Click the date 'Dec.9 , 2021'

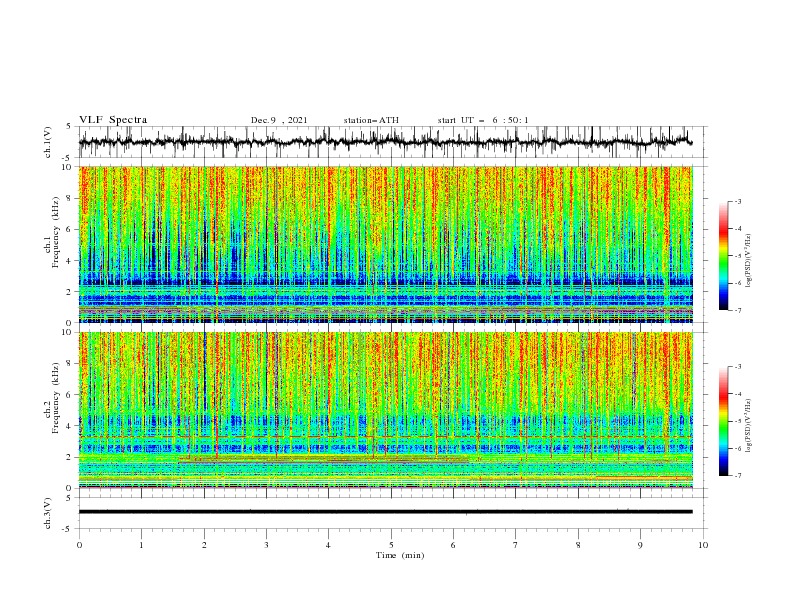279,120
